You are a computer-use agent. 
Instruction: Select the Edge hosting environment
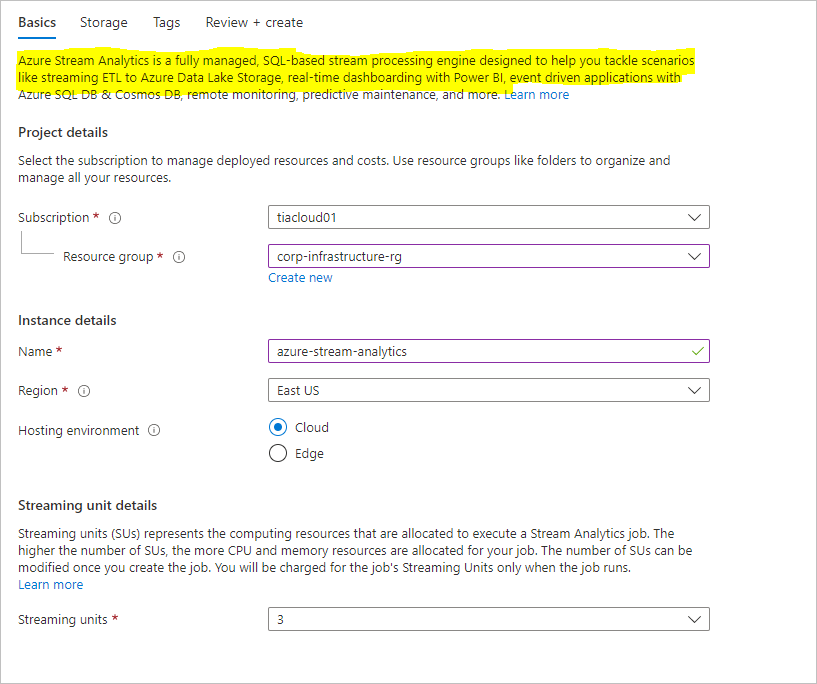[x=278, y=453]
